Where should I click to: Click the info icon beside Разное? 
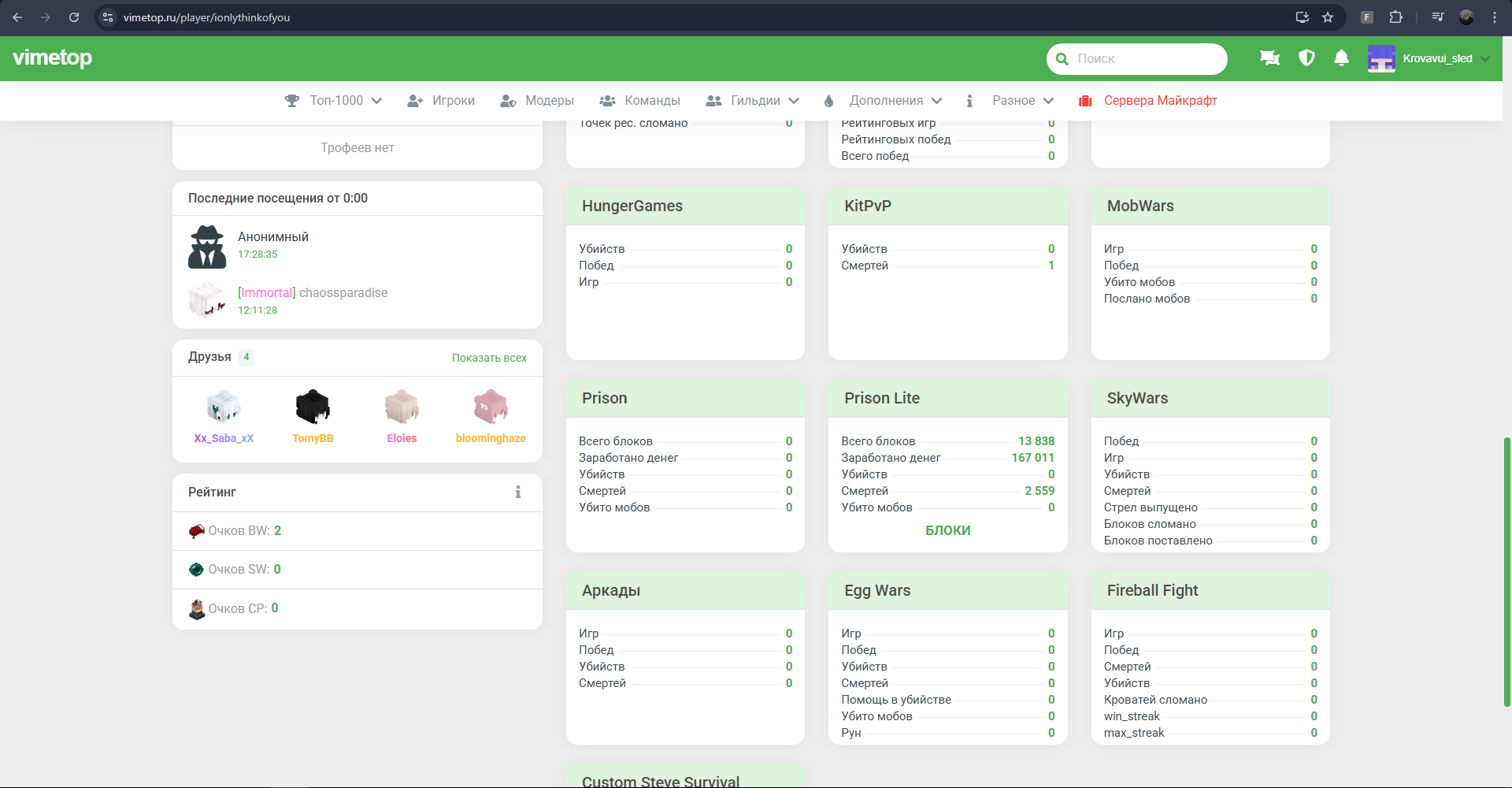click(969, 101)
